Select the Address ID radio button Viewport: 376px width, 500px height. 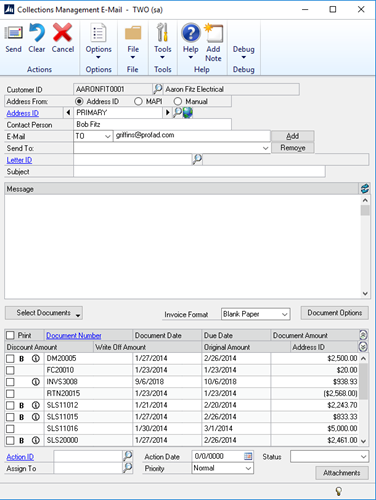pos(79,101)
